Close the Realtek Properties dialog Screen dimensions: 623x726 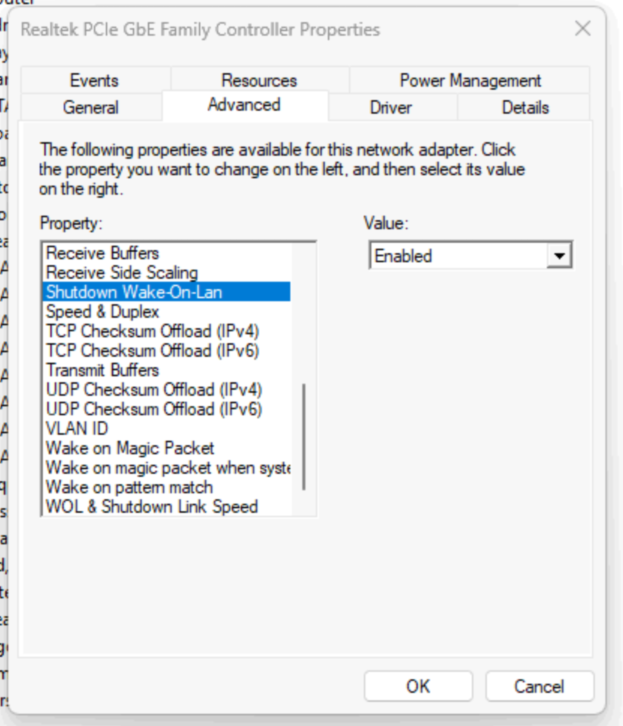coord(582,29)
